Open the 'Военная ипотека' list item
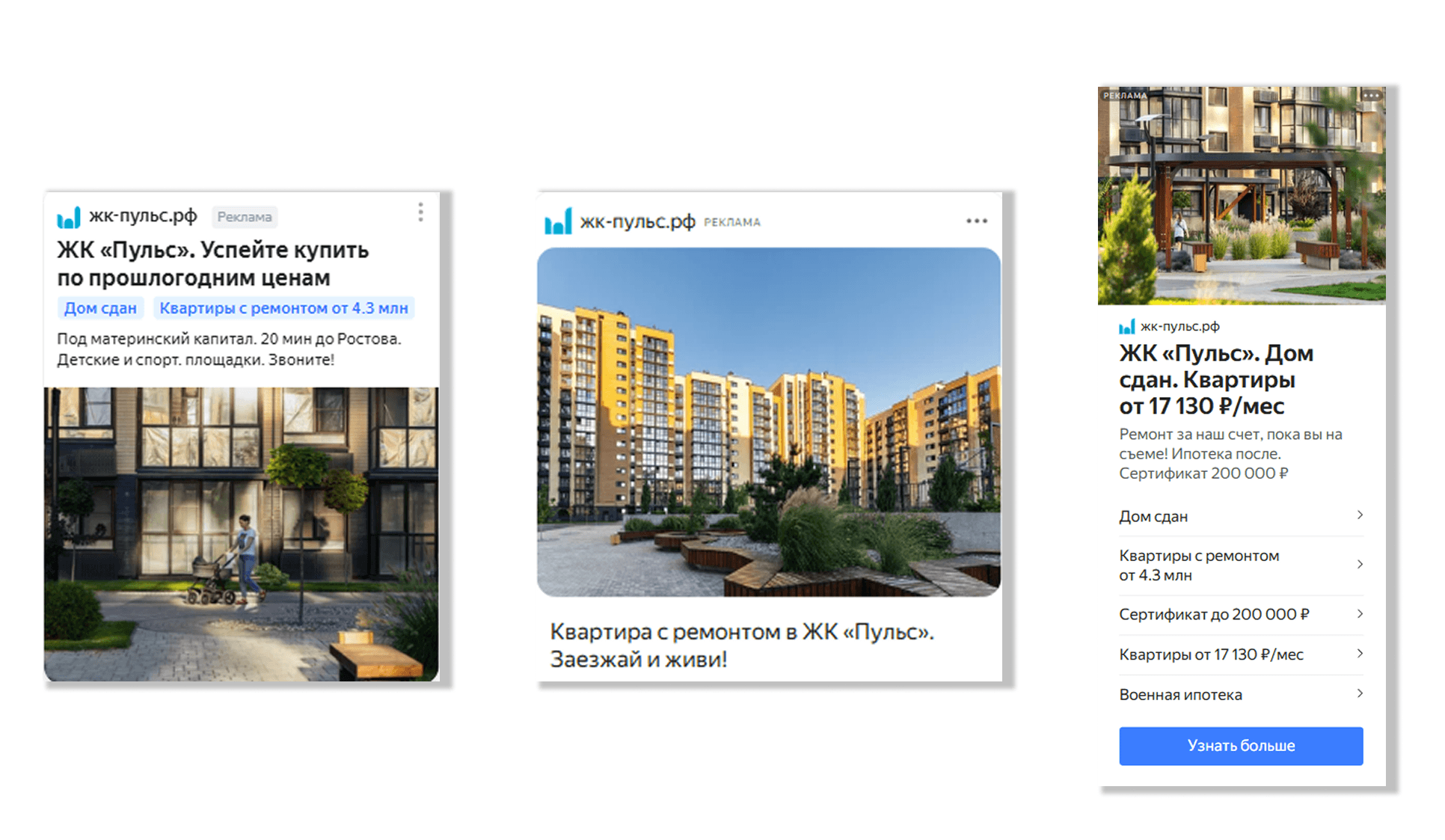This screenshot has height=840, width=1445. [1241, 694]
